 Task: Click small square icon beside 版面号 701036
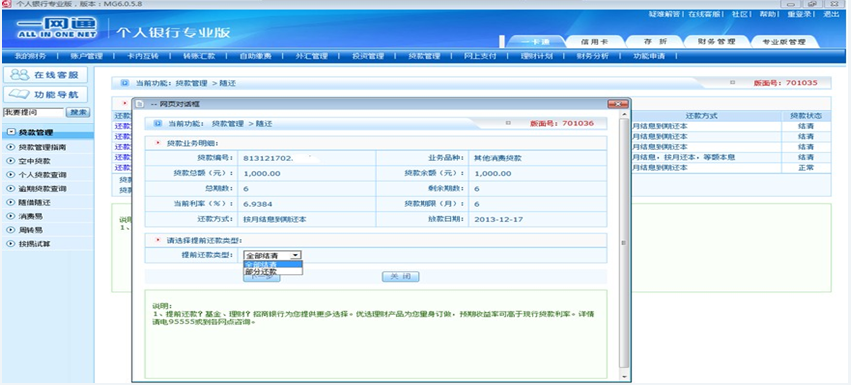pos(508,123)
